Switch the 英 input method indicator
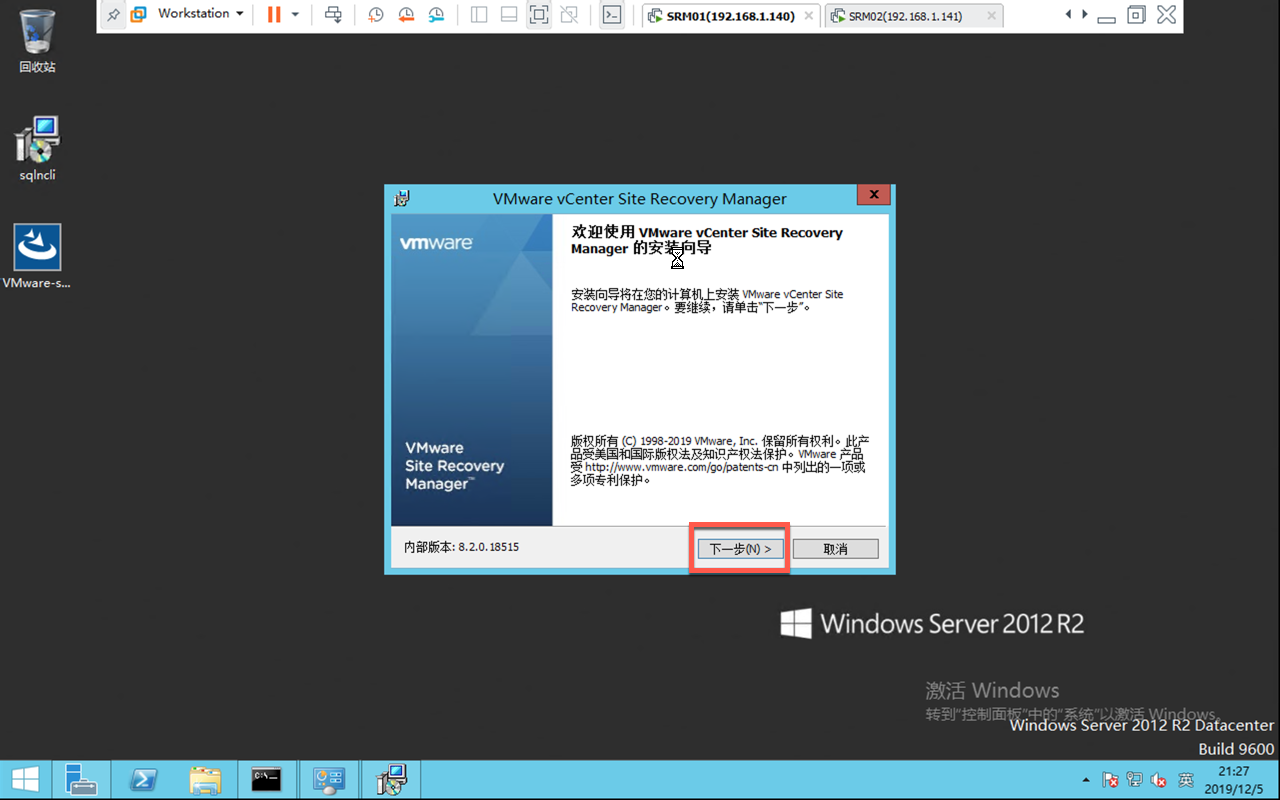The height and width of the screenshot is (800, 1280). click(x=1186, y=780)
